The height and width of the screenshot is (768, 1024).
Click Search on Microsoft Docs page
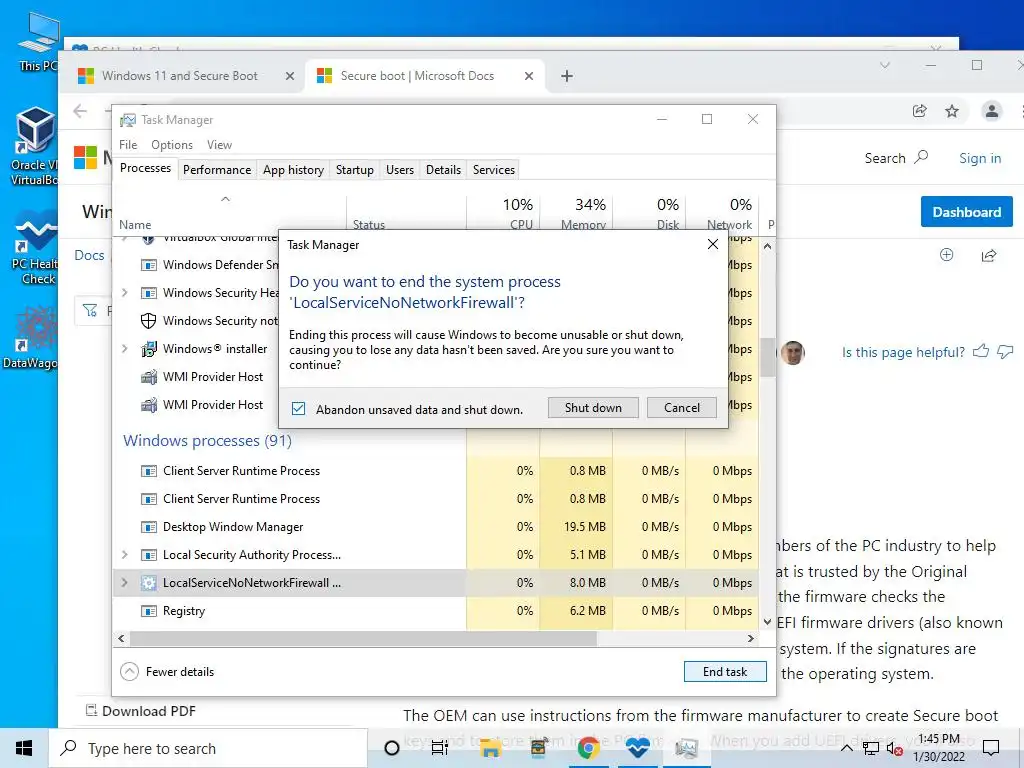(x=896, y=158)
